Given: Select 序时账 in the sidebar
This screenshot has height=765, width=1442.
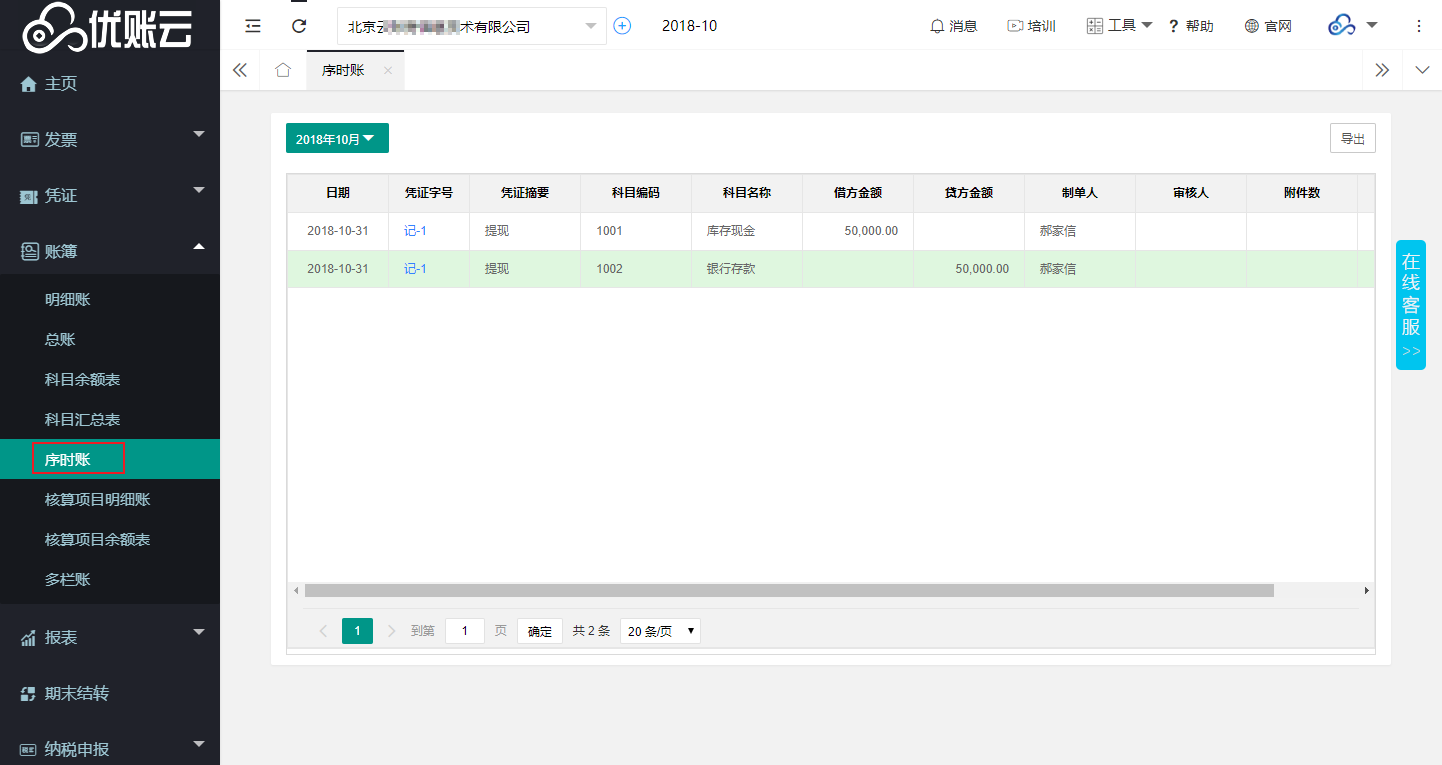Looking at the screenshot, I should (110, 459).
